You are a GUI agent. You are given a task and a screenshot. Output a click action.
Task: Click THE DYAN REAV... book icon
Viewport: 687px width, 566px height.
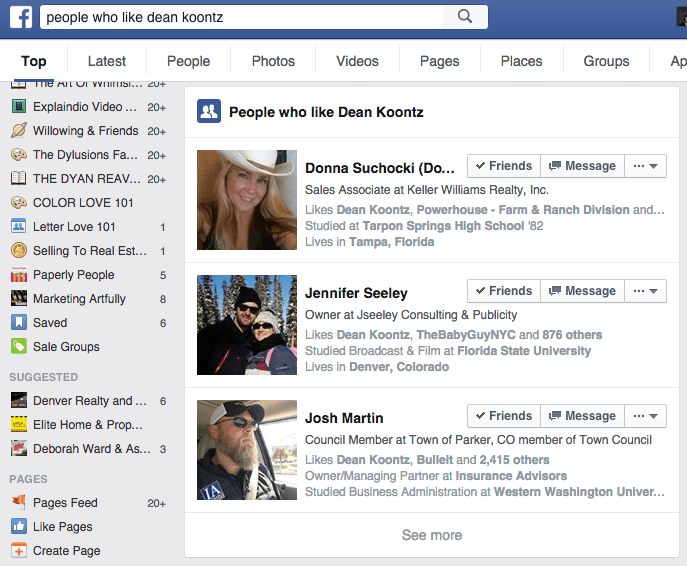18,178
